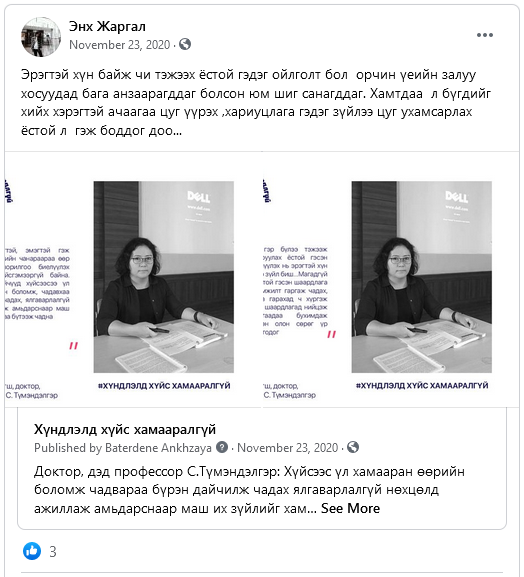Open the Хүндлэлд хүйс хамааралгүй page link
The image size is (524, 577).
coord(125,429)
